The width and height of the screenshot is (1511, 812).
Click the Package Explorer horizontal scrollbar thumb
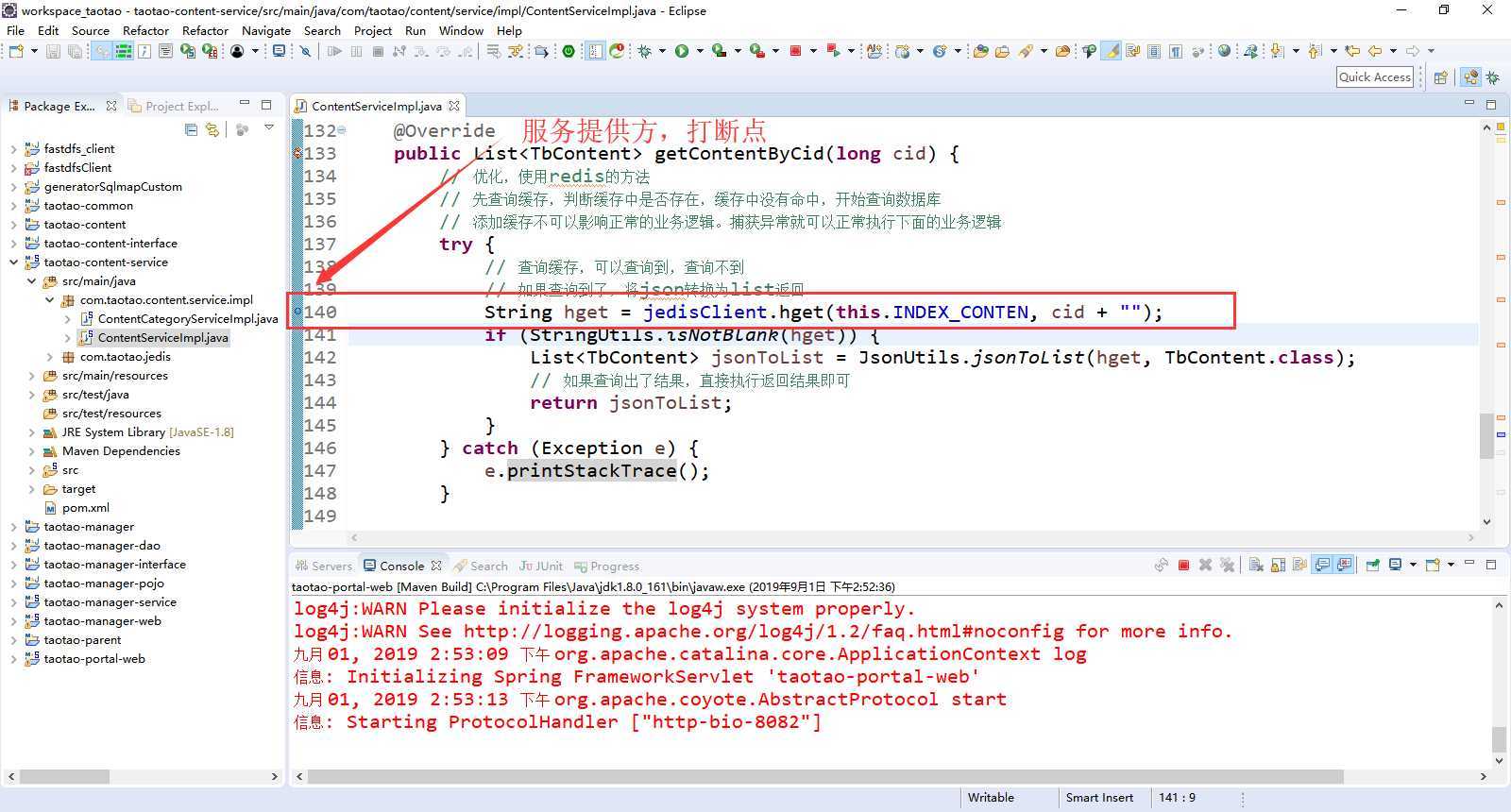(x=65, y=776)
